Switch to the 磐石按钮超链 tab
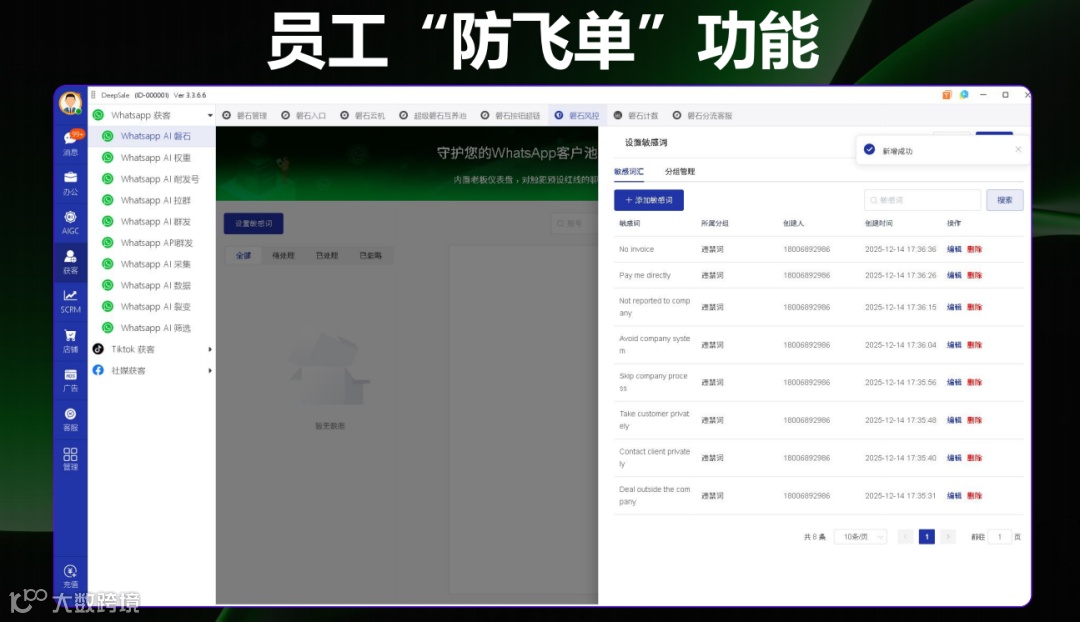The image size is (1080, 622). (510, 116)
